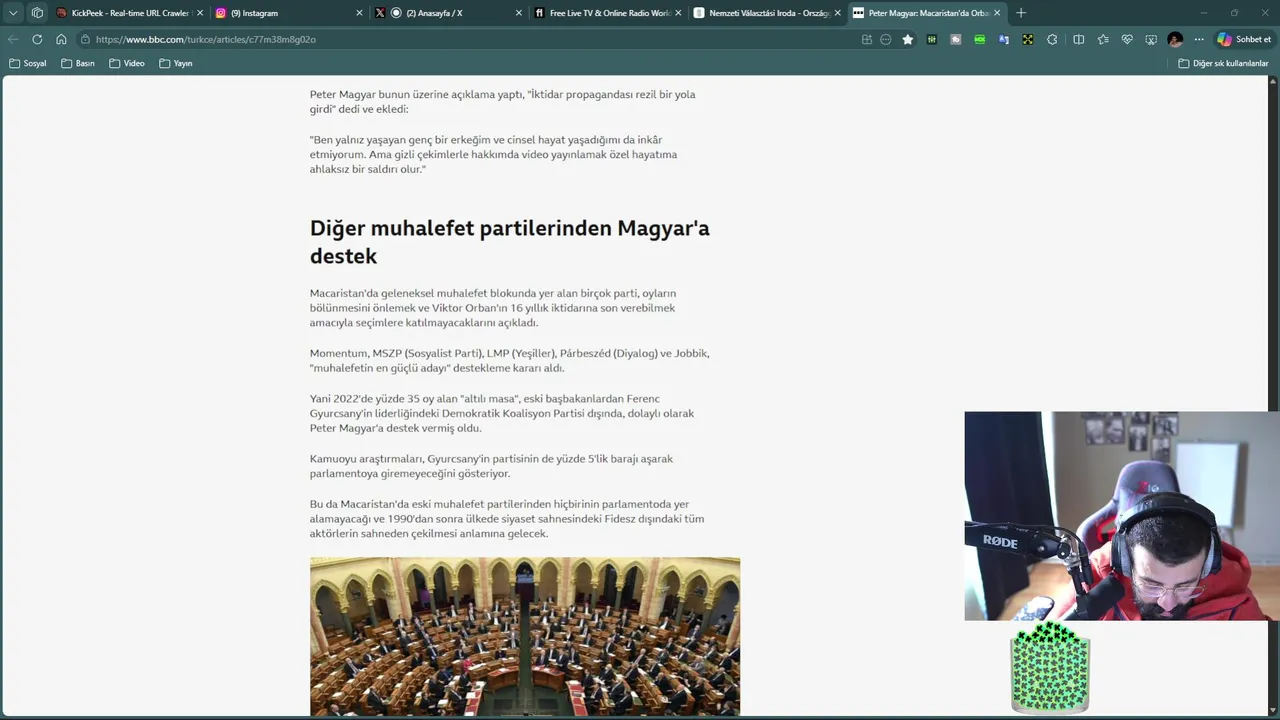Go back with the browser back arrow

13,39
